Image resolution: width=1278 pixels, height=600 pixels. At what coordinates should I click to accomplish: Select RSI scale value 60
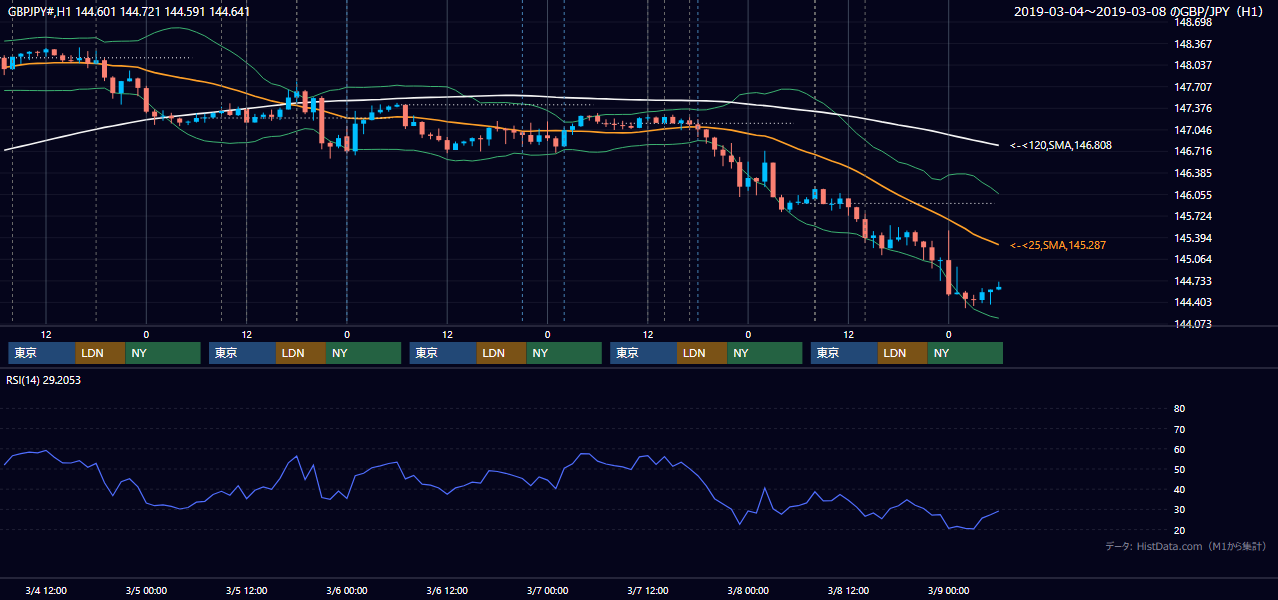point(1179,449)
